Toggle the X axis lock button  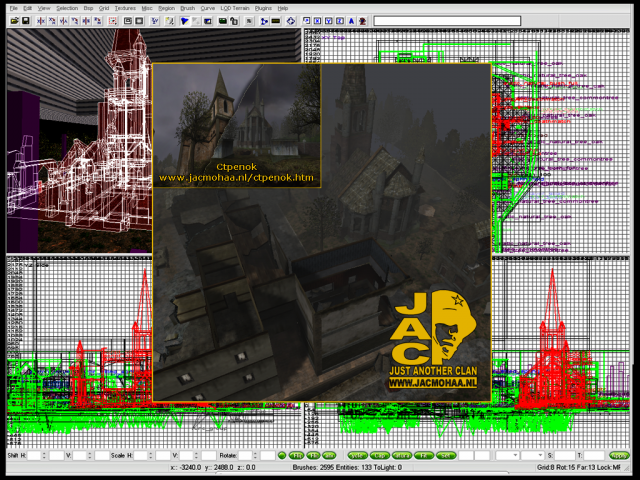[317, 21]
